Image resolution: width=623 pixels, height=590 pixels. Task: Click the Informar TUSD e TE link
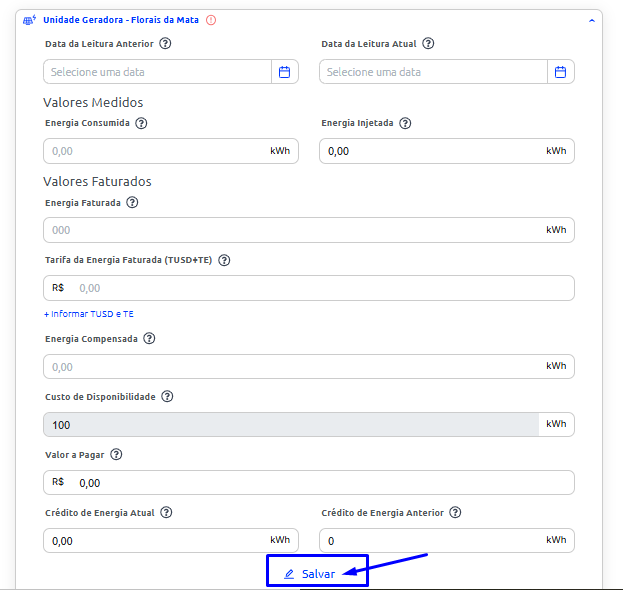pyautogui.click(x=89, y=314)
